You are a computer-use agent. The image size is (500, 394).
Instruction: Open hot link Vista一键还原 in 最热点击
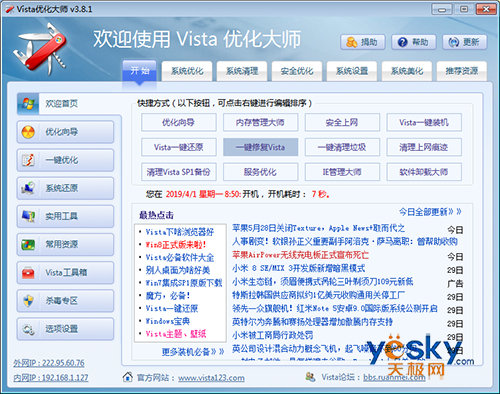pos(172,308)
